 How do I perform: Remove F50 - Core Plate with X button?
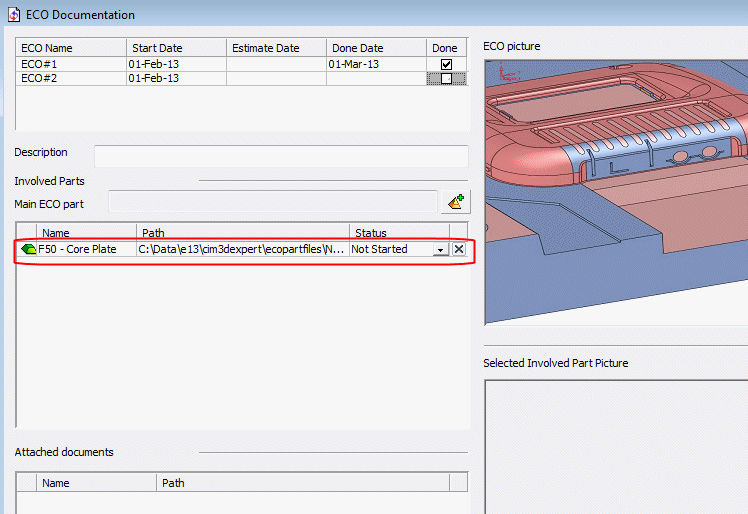[x=459, y=249]
